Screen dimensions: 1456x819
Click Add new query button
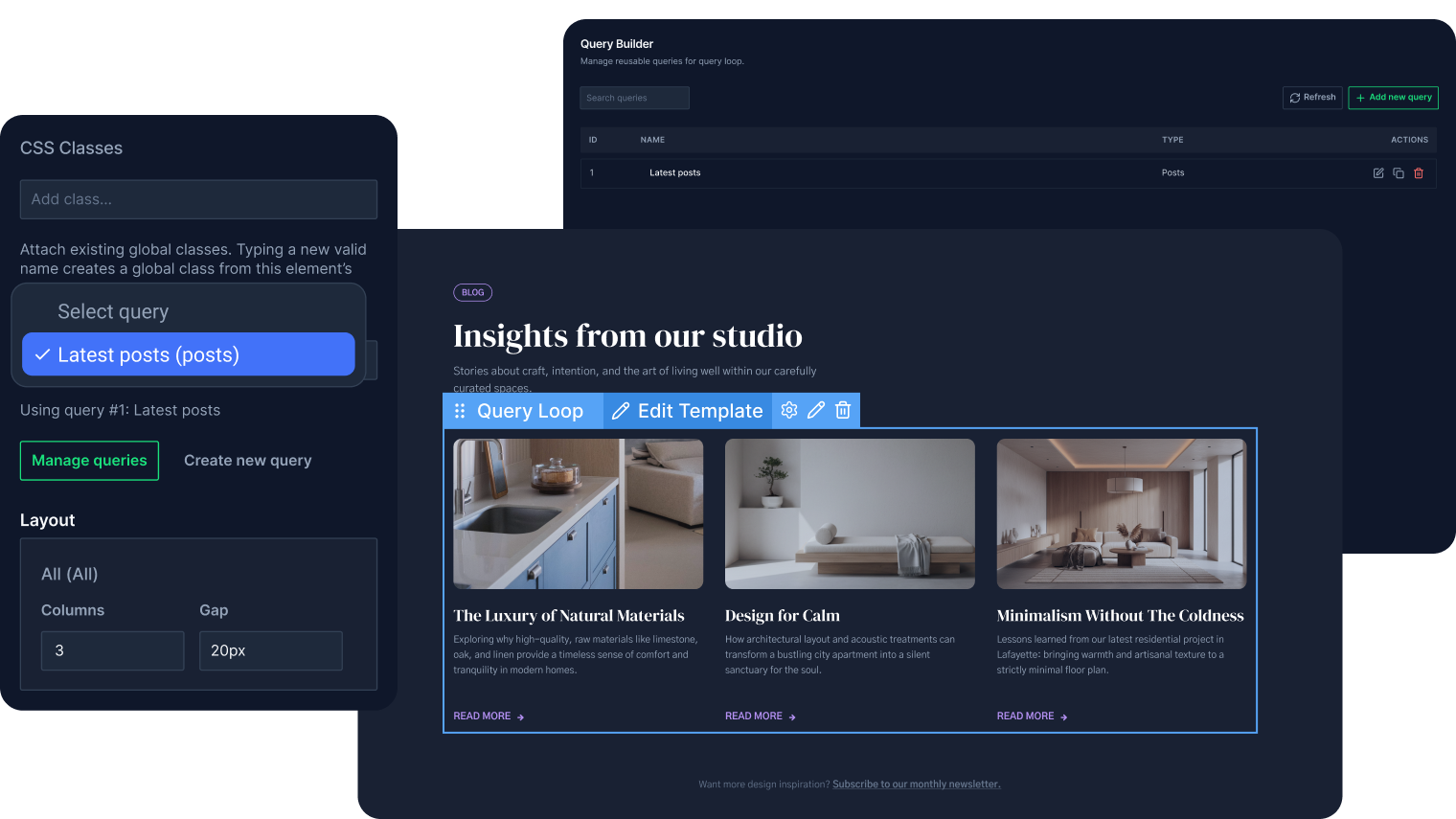[x=1394, y=98]
